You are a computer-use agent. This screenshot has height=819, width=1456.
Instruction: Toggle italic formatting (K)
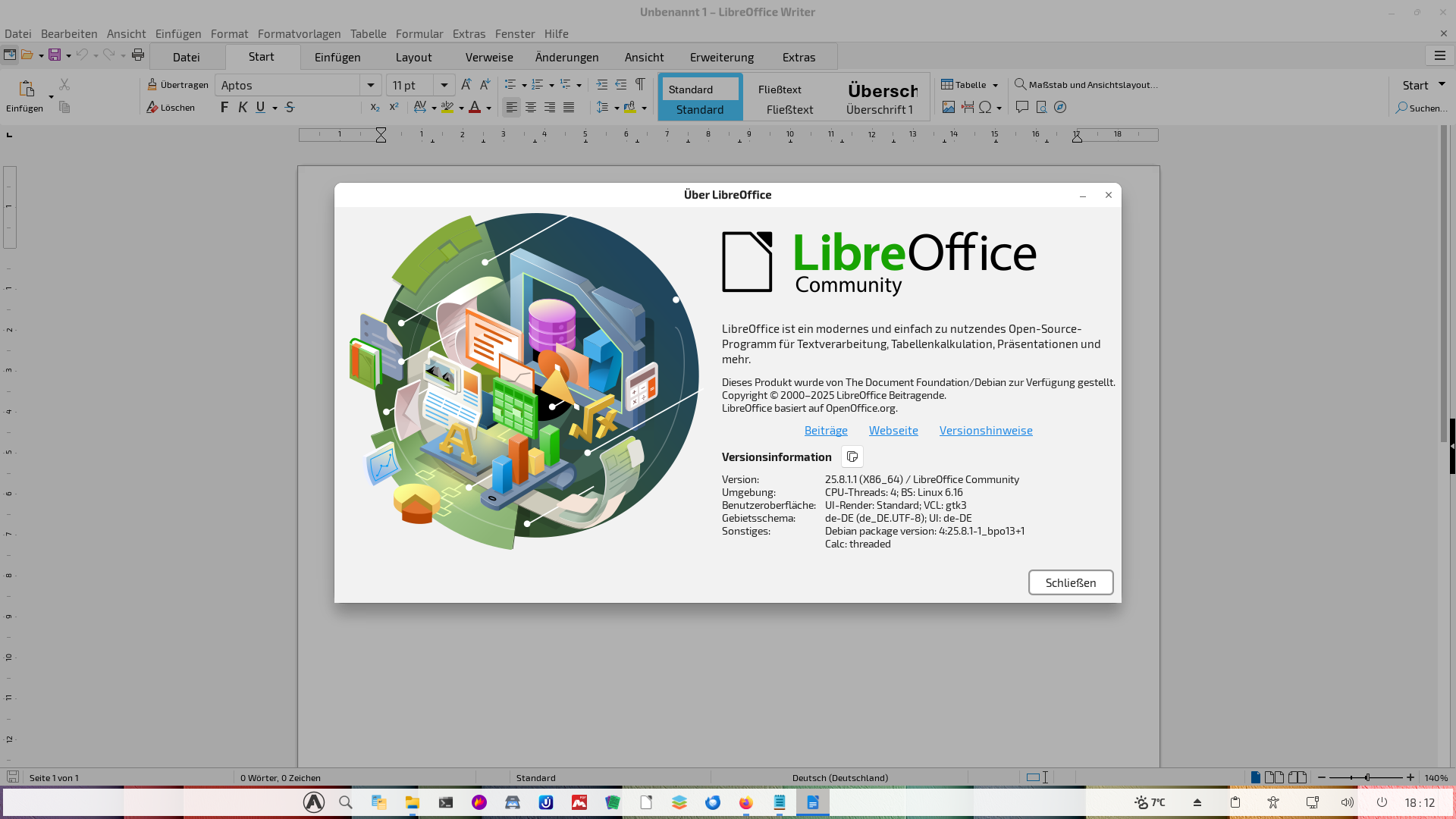click(x=243, y=108)
